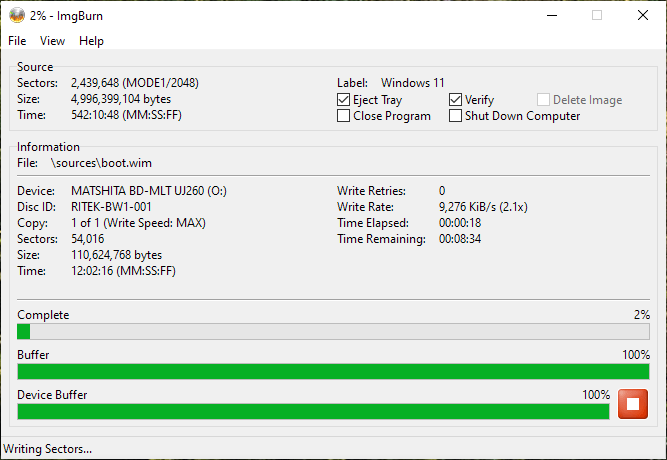Minimize the ImgBurn window
667x460 pixels.
point(551,15)
